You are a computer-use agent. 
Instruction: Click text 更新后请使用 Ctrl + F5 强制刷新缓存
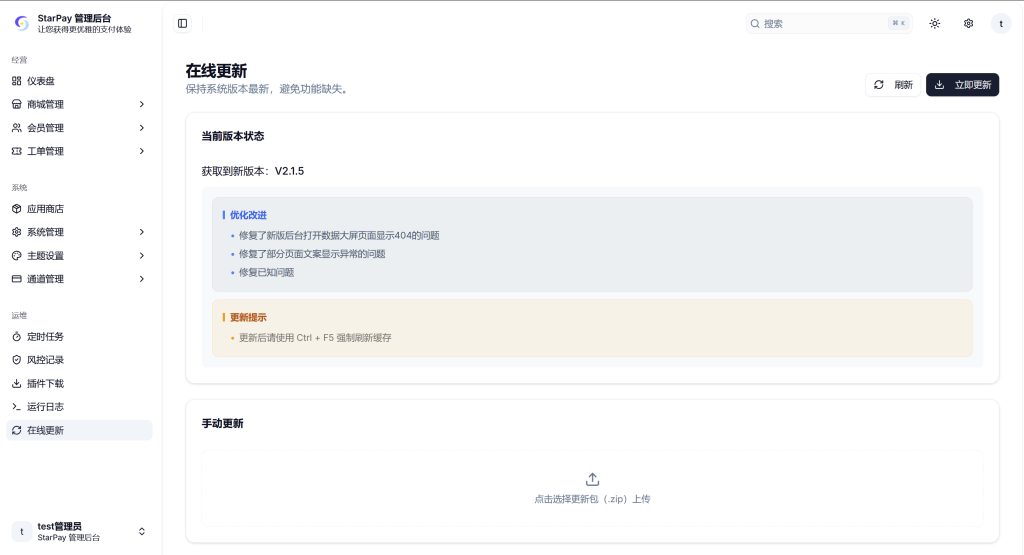pyautogui.click(x=315, y=338)
